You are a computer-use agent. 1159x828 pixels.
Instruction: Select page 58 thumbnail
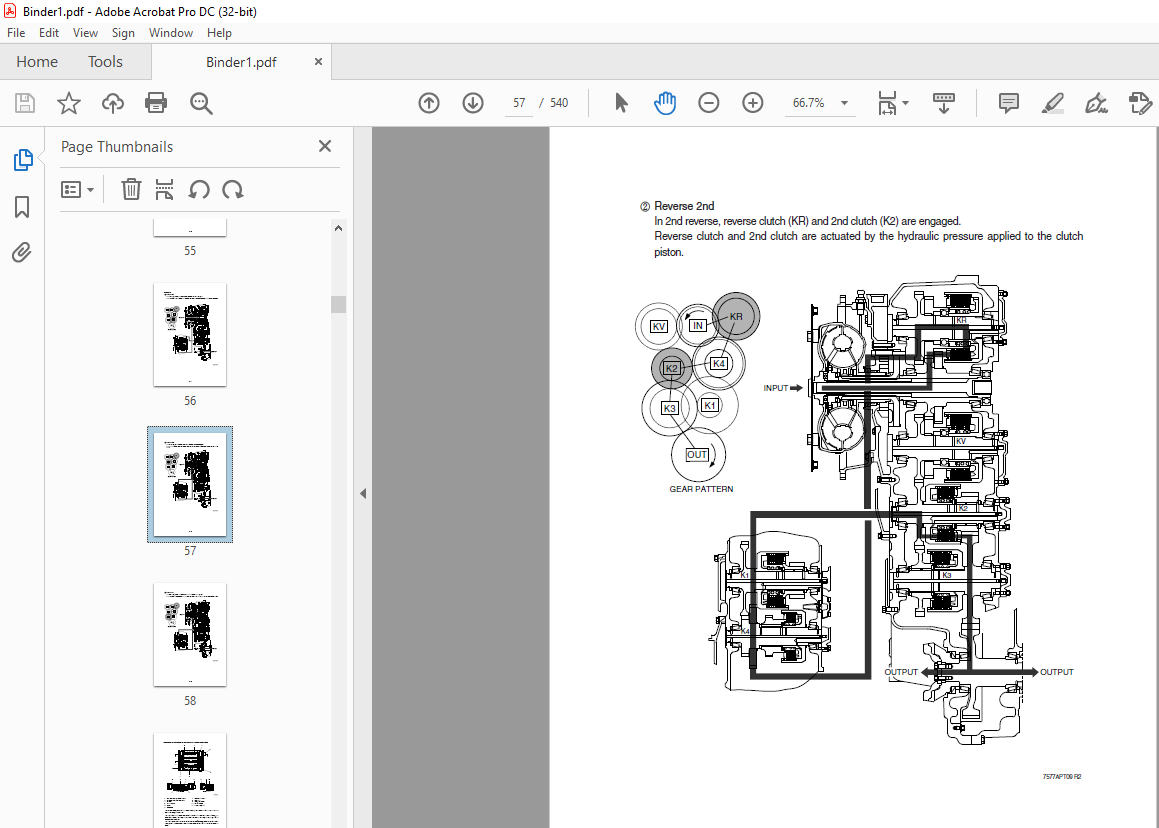(190, 634)
